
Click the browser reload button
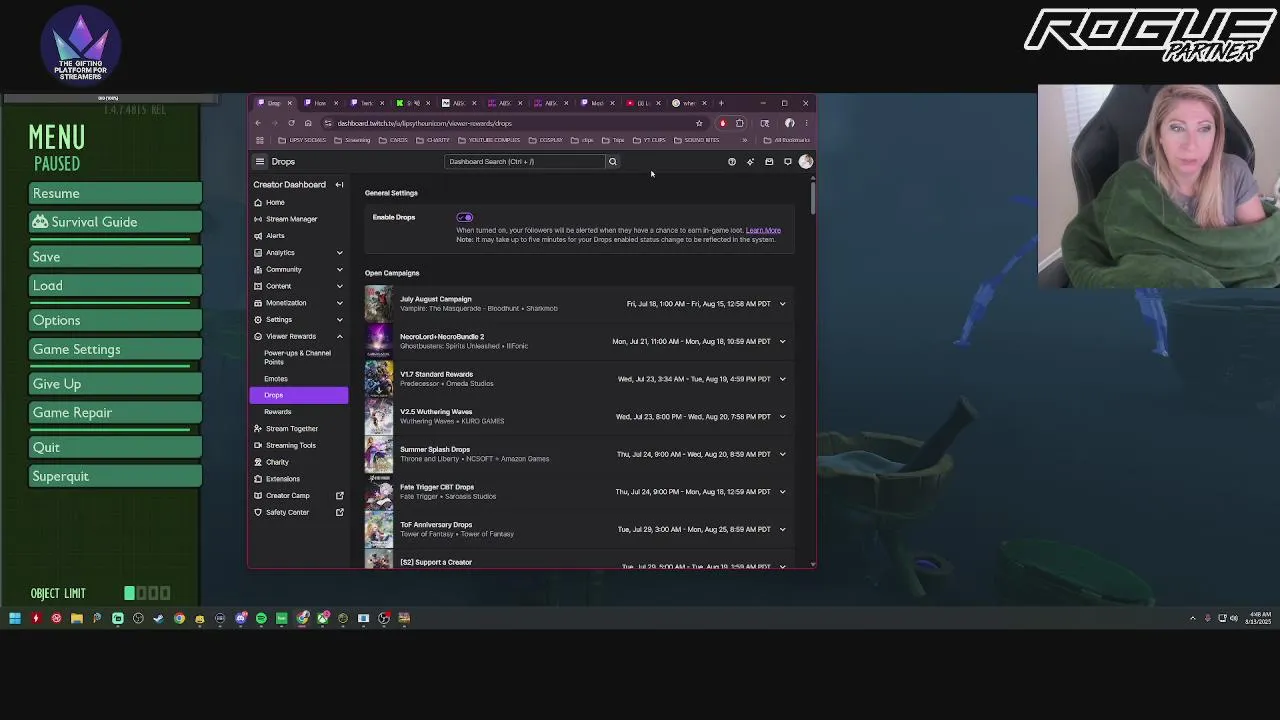tap(291, 124)
